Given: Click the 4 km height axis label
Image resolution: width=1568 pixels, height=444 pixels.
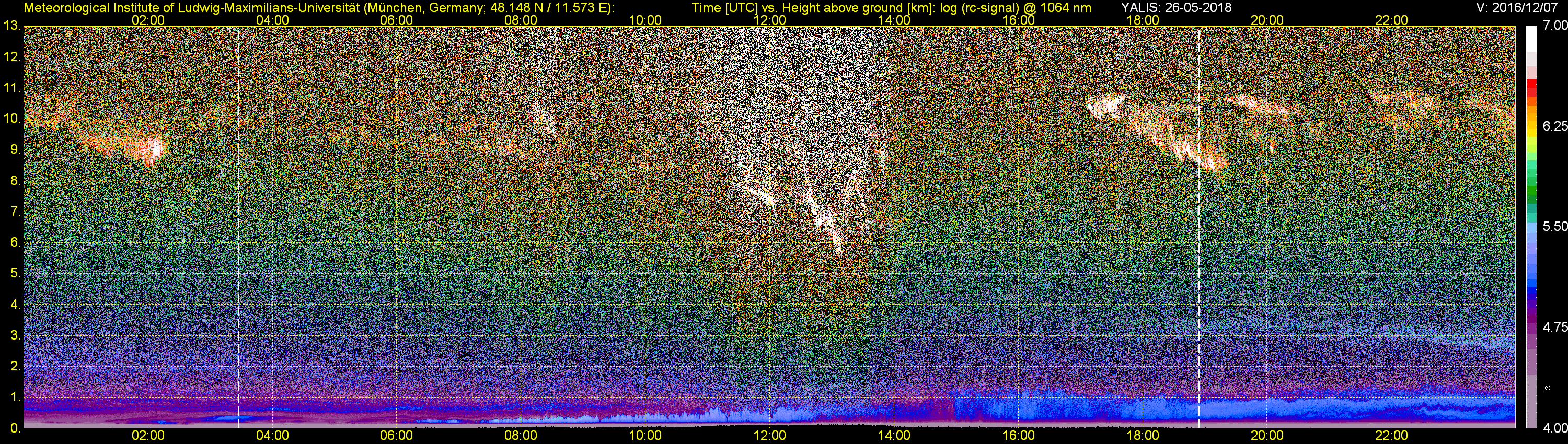Looking at the screenshot, I should click(x=15, y=305).
